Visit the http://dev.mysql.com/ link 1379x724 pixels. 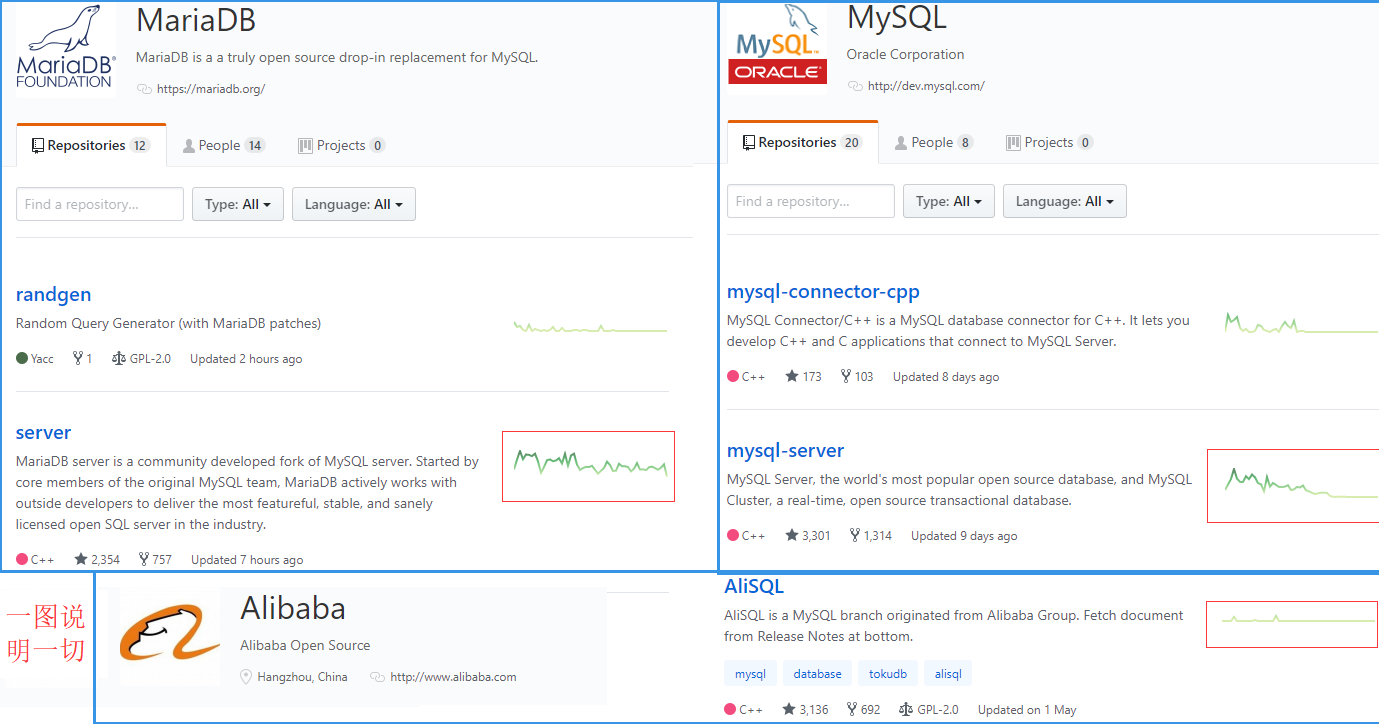click(x=926, y=86)
